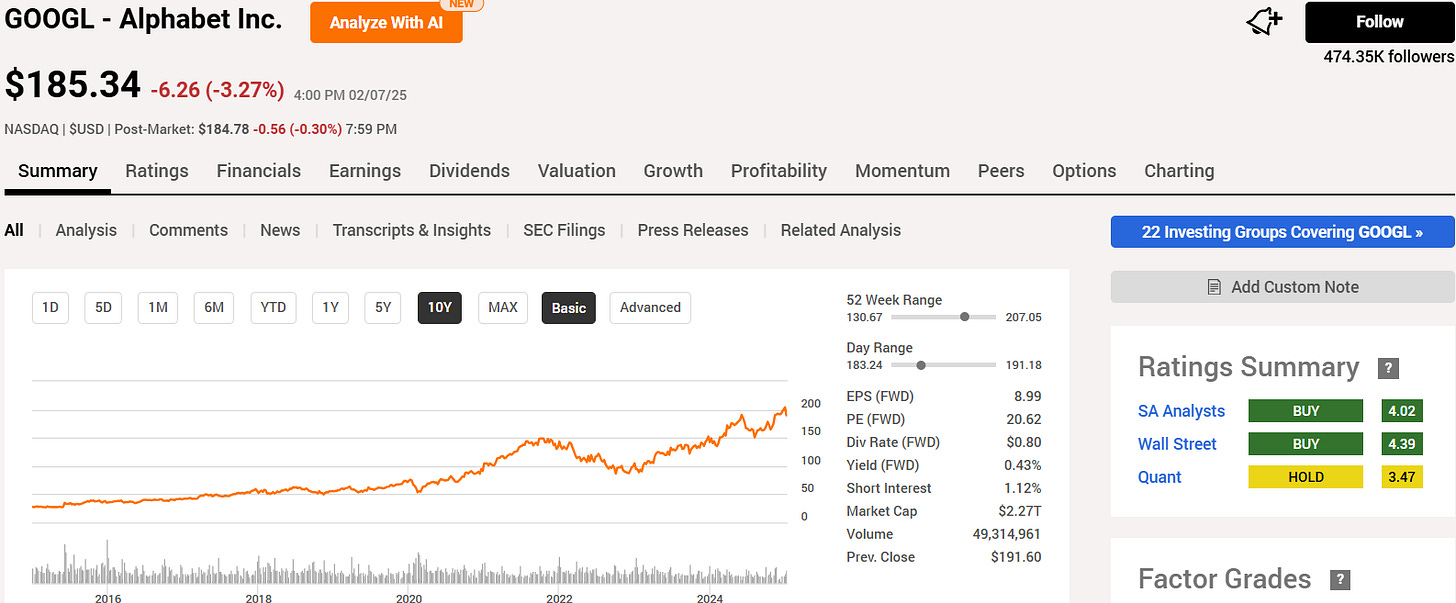This screenshot has height=603, width=1456.
Task: Set chart range to 1D
Action: coord(50,307)
